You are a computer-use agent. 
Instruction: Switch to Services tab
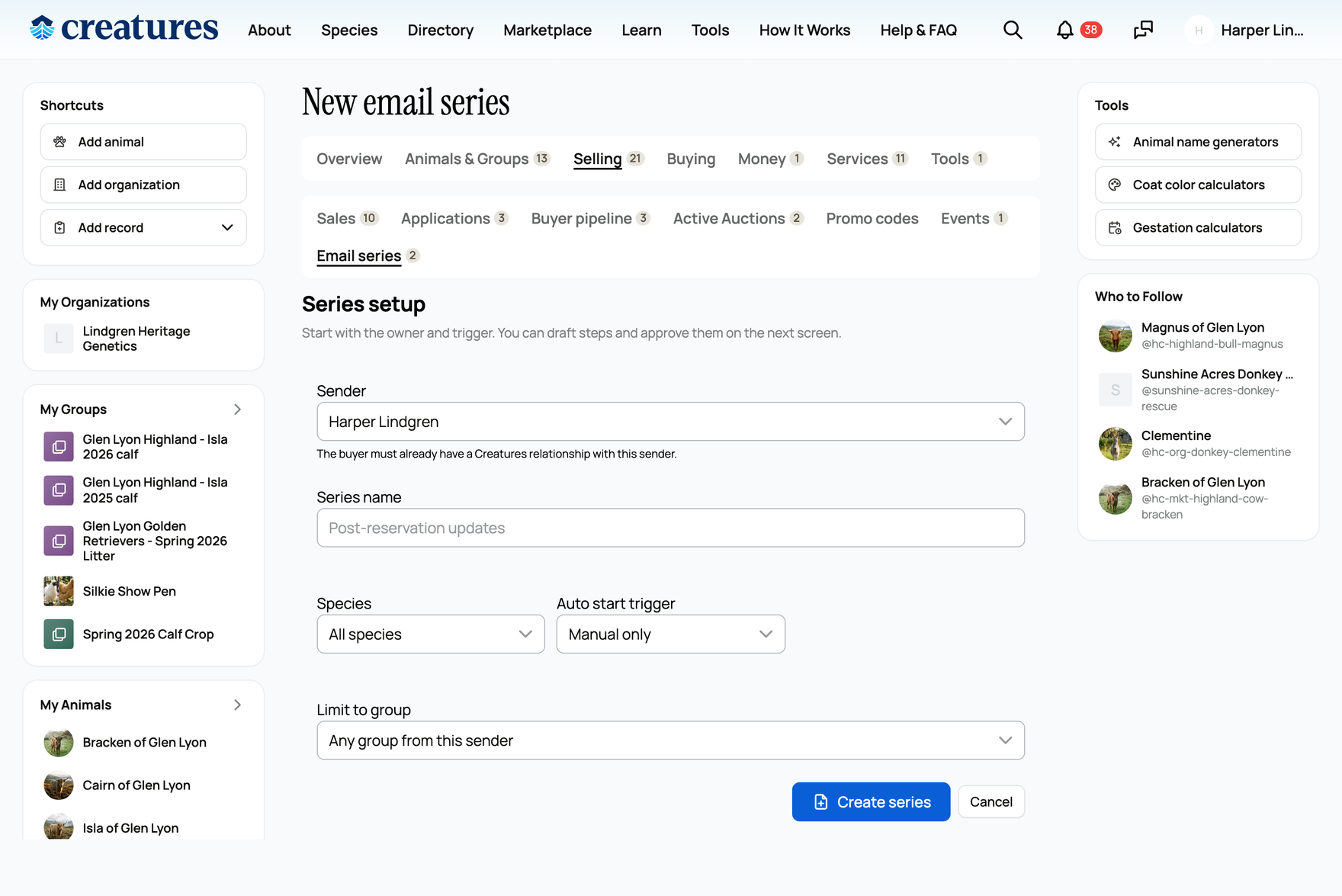tap(868, 159)
